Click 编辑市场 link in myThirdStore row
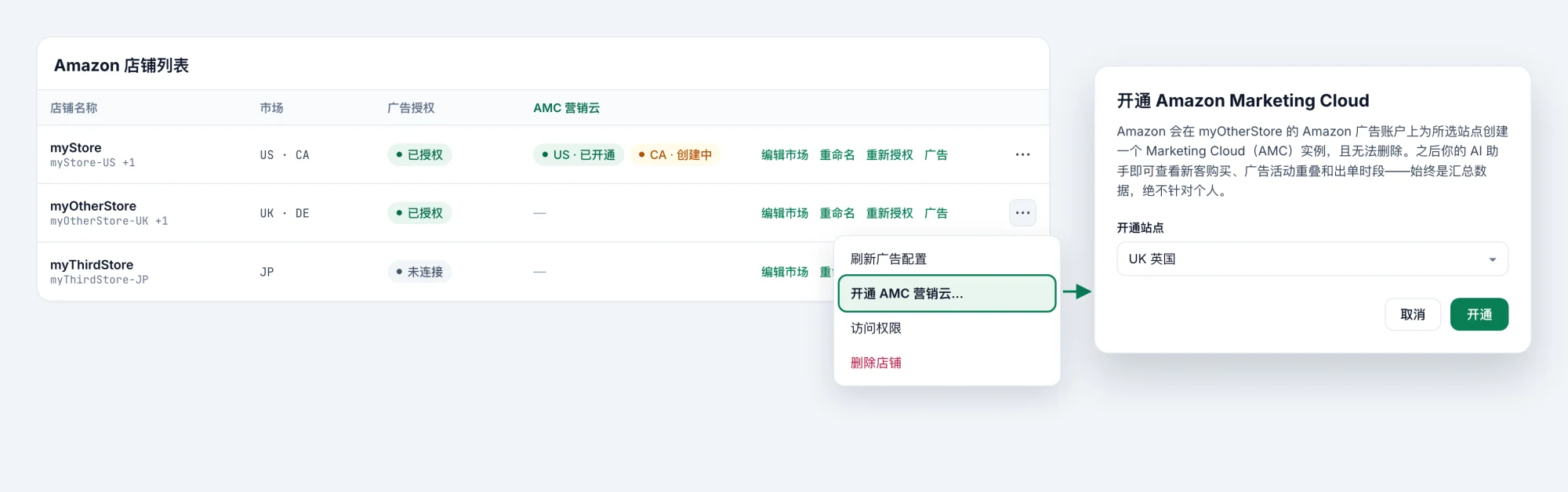1568x492 pixels. [785, 272]
